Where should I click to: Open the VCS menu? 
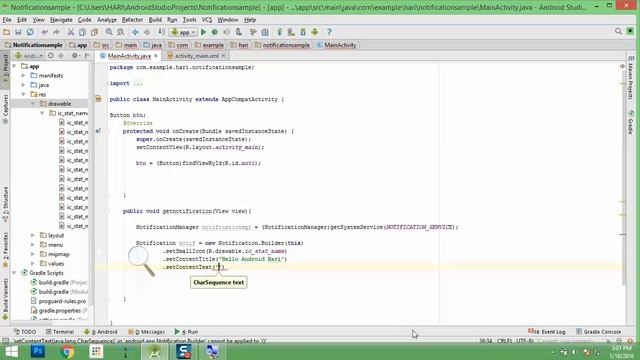point(207,20)
